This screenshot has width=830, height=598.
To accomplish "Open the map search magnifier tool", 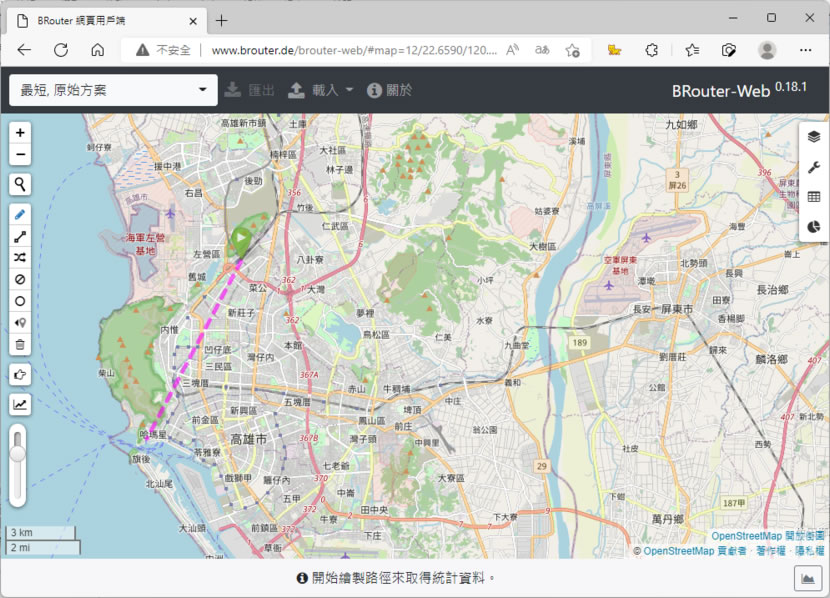I will pyautogui.click(x=20, y=184).
